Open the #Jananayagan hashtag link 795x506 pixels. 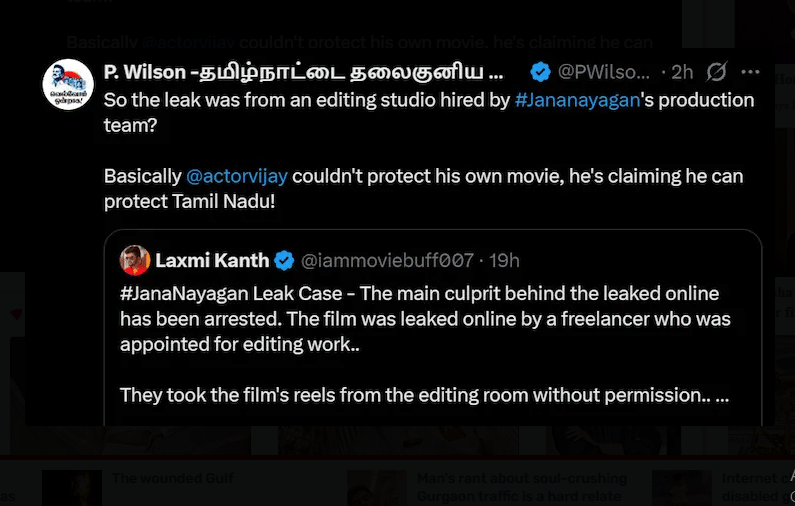[577, 100]
